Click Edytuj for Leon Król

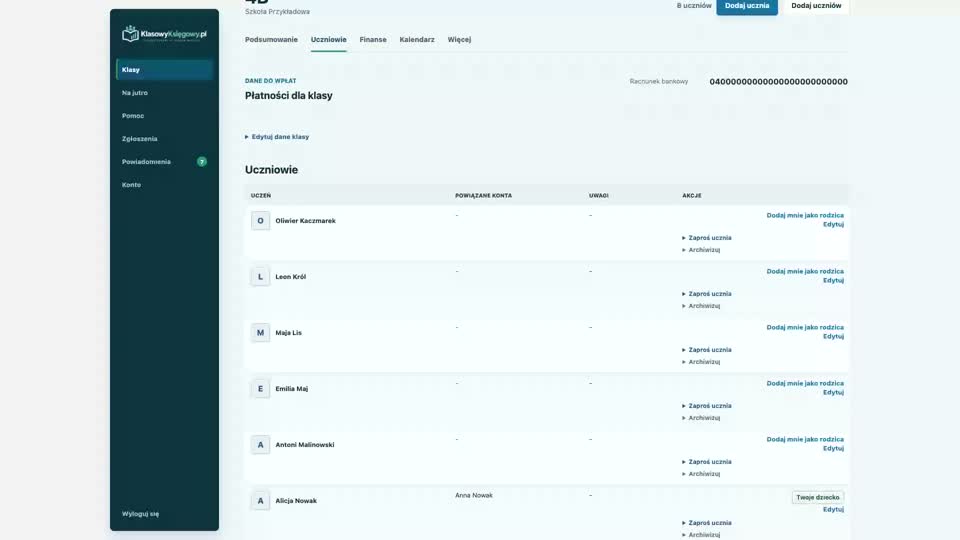(x=833, y=280)
